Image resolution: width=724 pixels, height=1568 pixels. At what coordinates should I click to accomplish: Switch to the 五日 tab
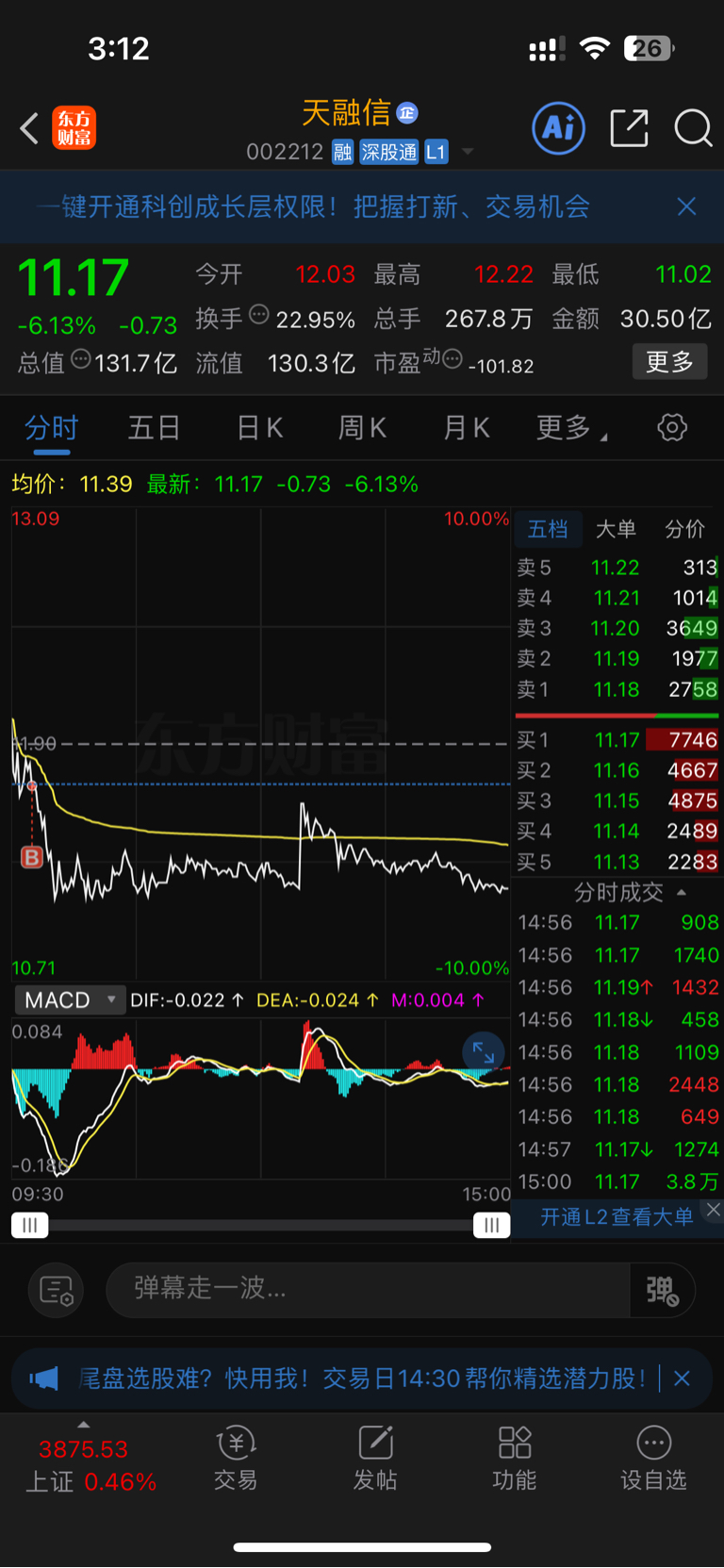[155, 428]
